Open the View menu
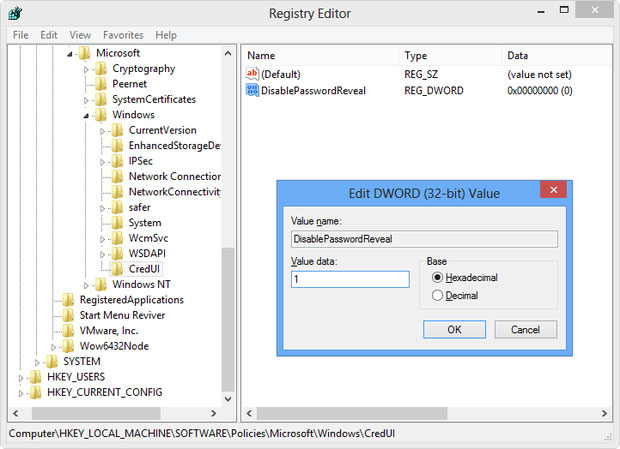This screenshot has height=449, width=620. tap(80, 35)
